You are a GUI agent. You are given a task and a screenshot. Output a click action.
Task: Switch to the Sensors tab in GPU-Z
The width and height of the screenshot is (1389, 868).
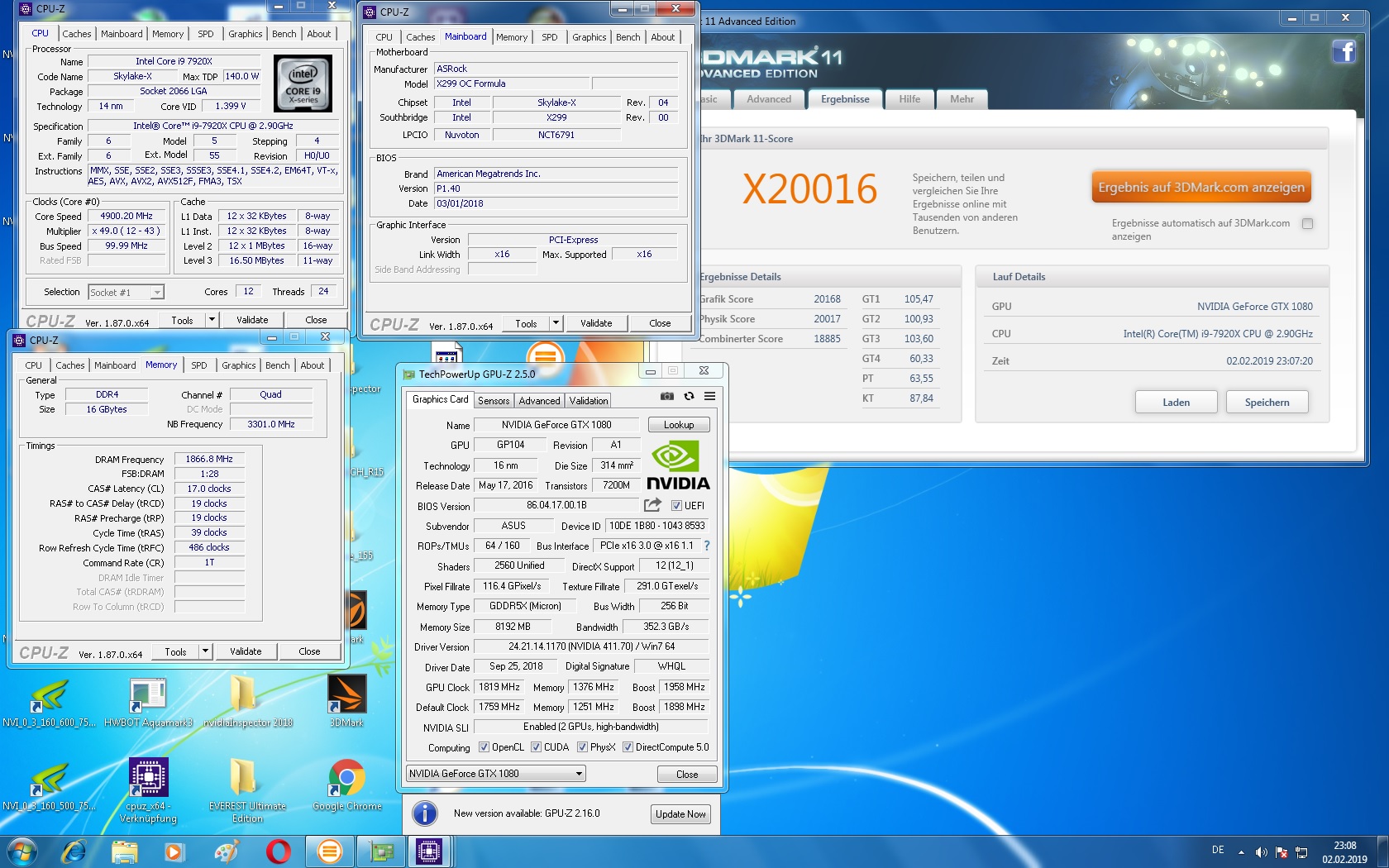pos(494,401)
